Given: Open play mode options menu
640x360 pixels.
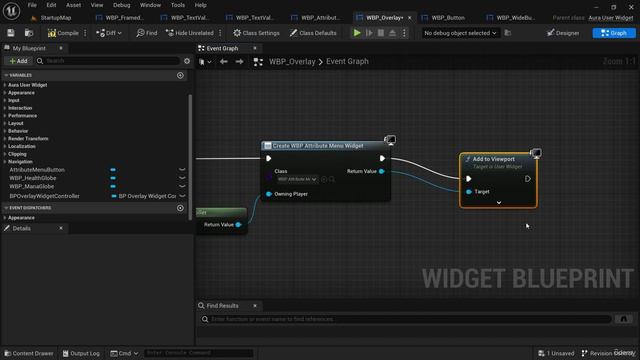Looking at the screenshot, I should 404,33.
